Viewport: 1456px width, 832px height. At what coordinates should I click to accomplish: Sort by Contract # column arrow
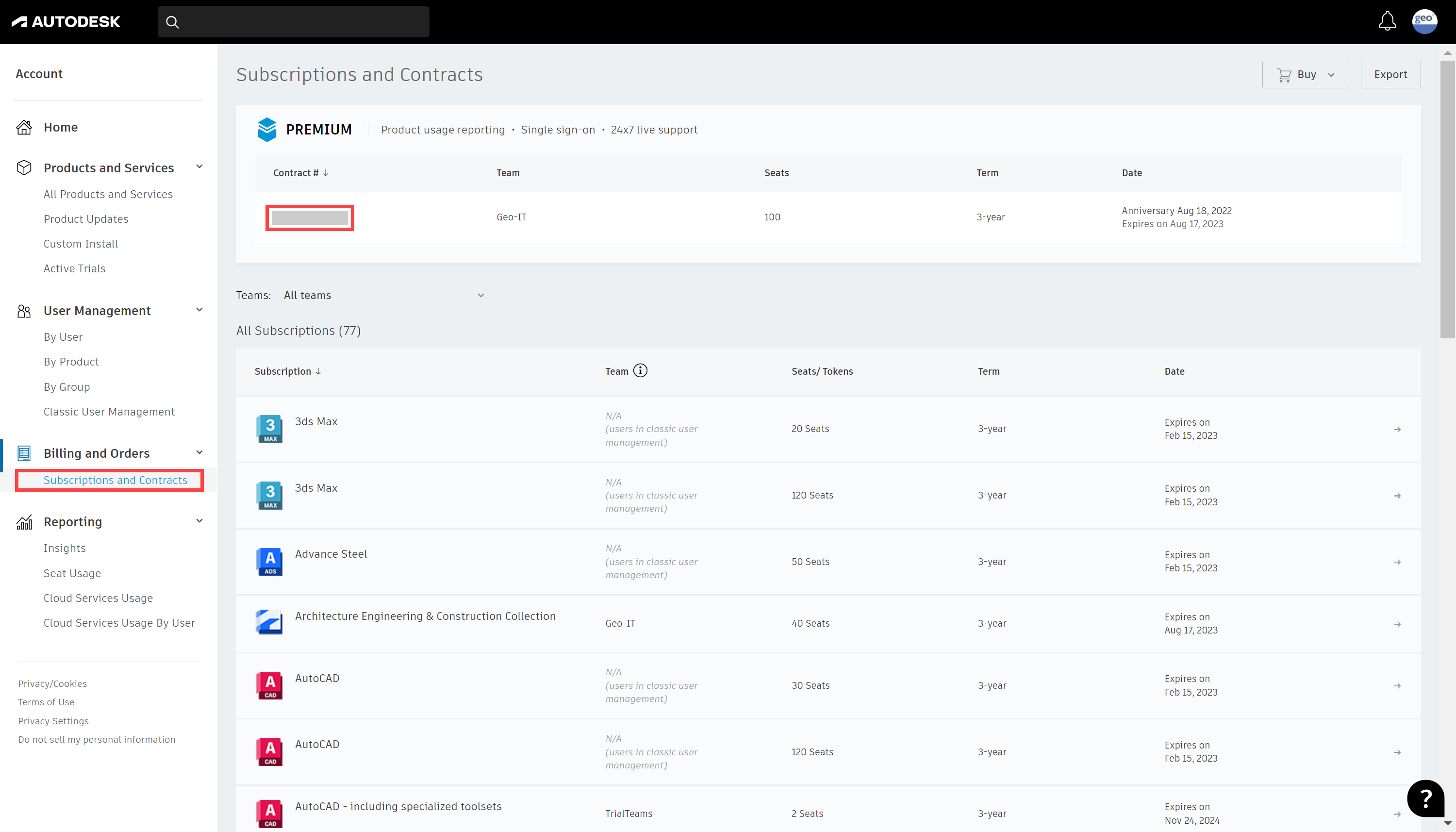326,173
